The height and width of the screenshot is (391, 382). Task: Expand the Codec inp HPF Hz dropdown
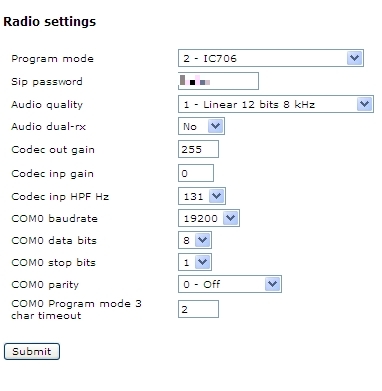[x=202, y=196]
